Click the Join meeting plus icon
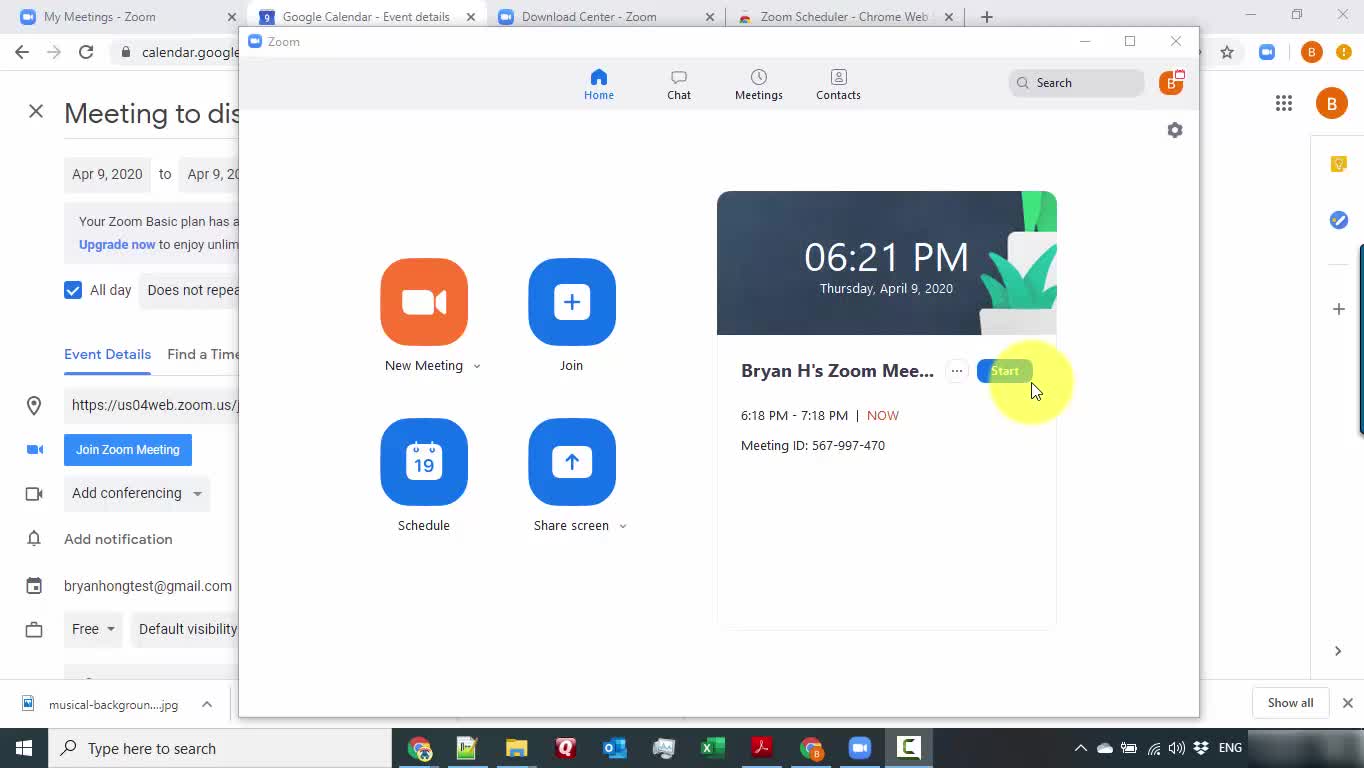Image resolution: width=1364 pixels, height=768 pixels. coord(572,302)
